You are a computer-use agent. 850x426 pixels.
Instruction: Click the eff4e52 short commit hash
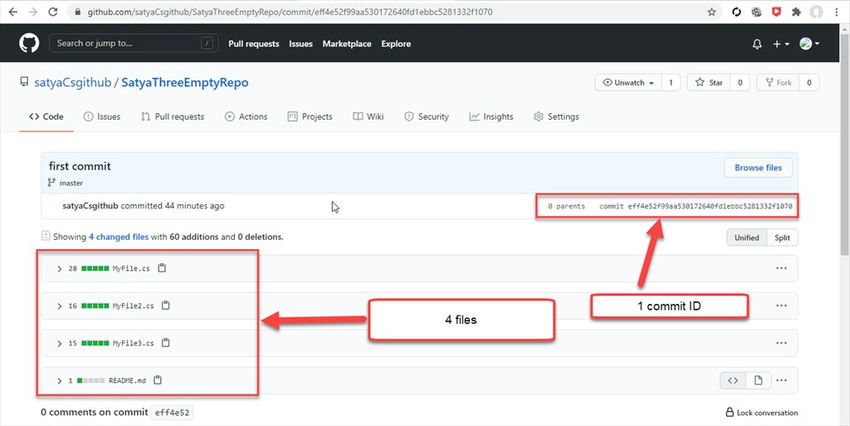172,412
